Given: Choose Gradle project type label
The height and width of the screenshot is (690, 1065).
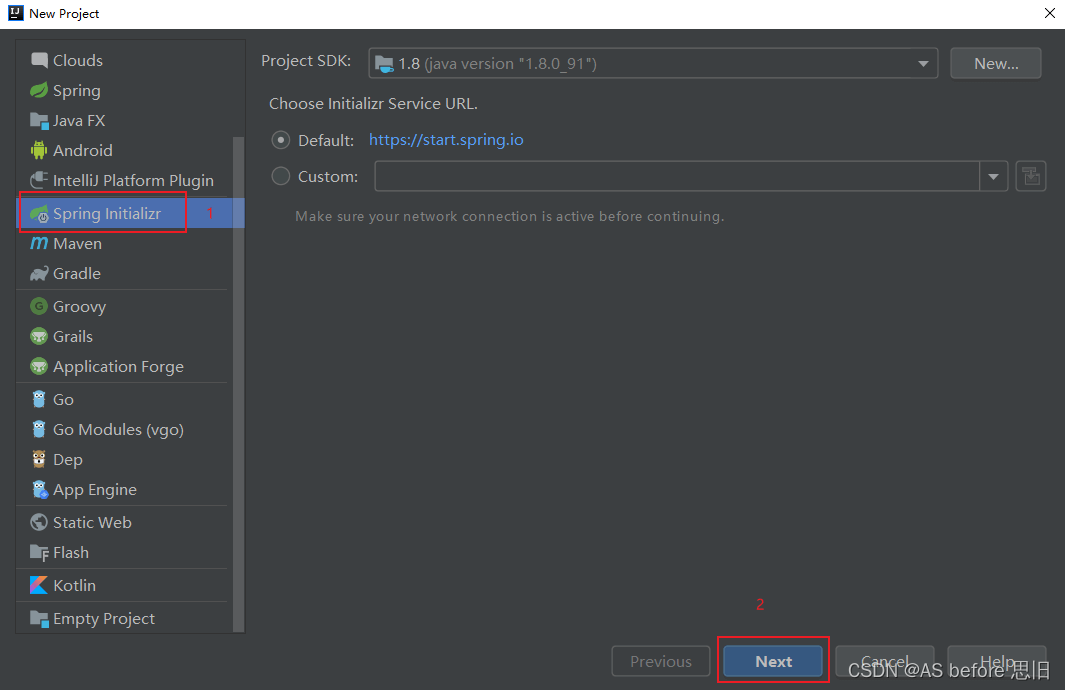Looking at the screenshot, I should [77, 273].
